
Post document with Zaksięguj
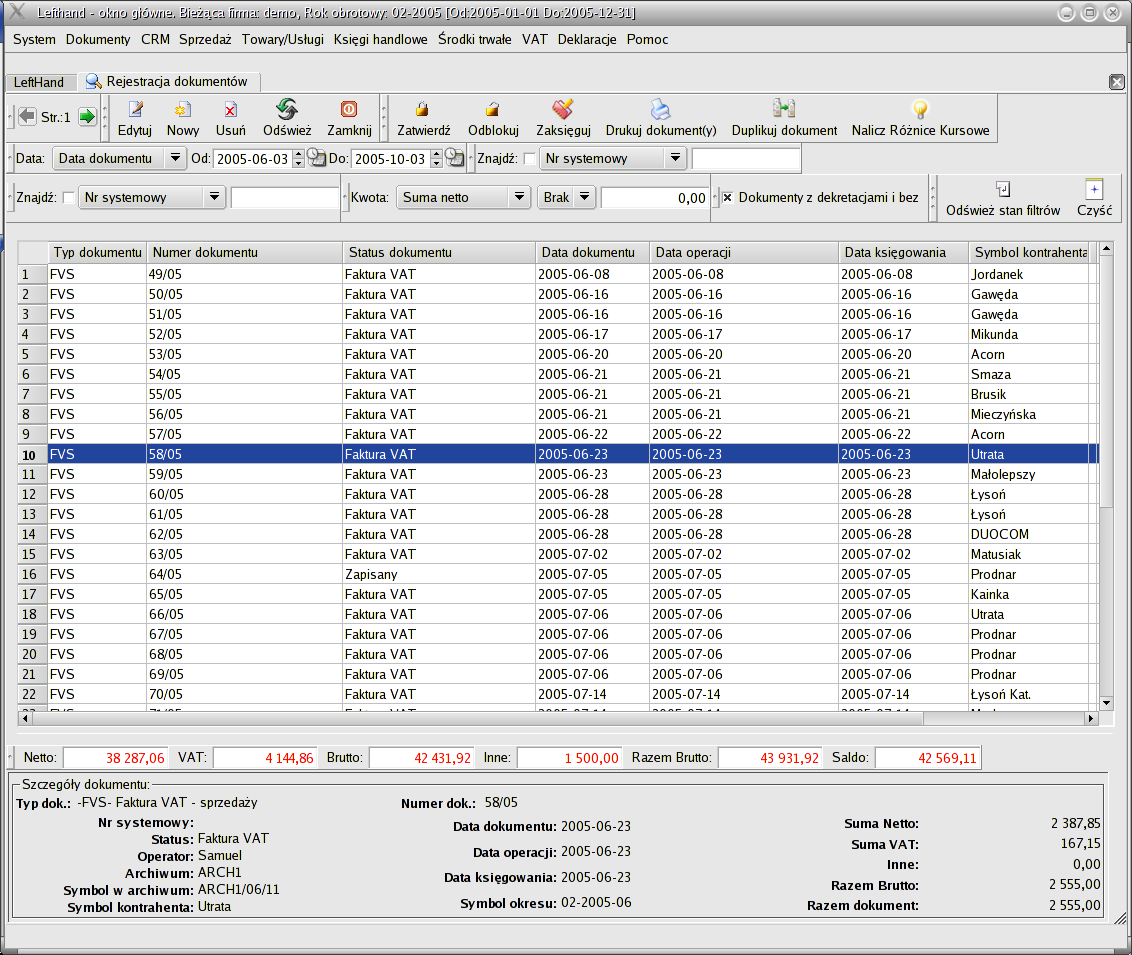click(x=563, y=119)
